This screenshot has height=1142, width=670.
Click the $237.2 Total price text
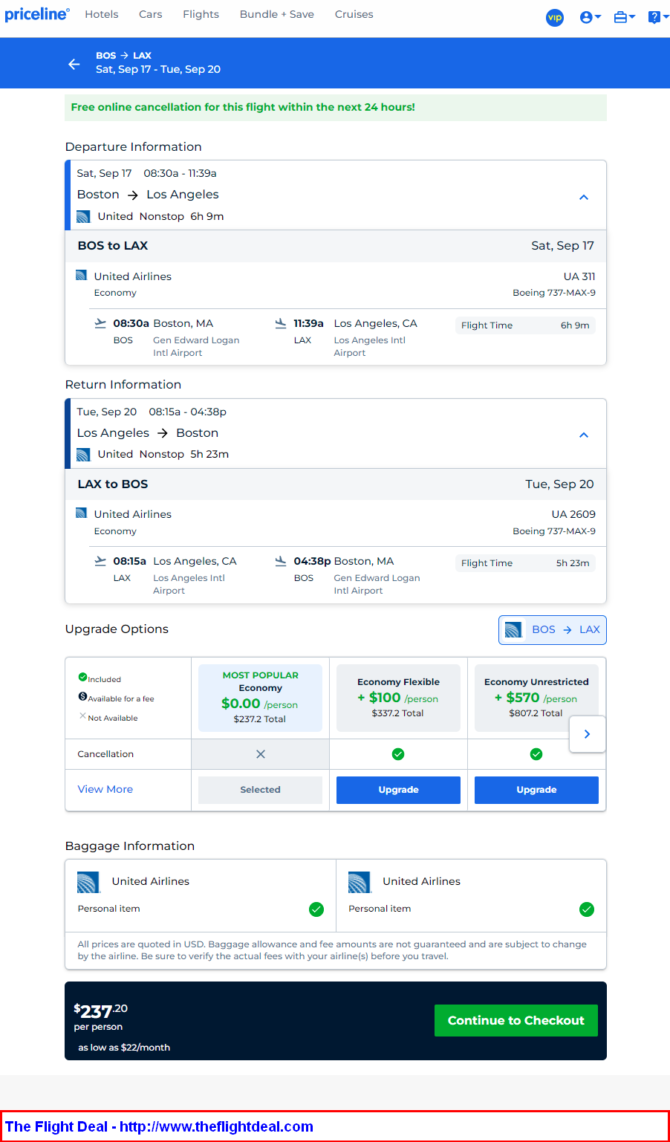(x=260, y=720)
